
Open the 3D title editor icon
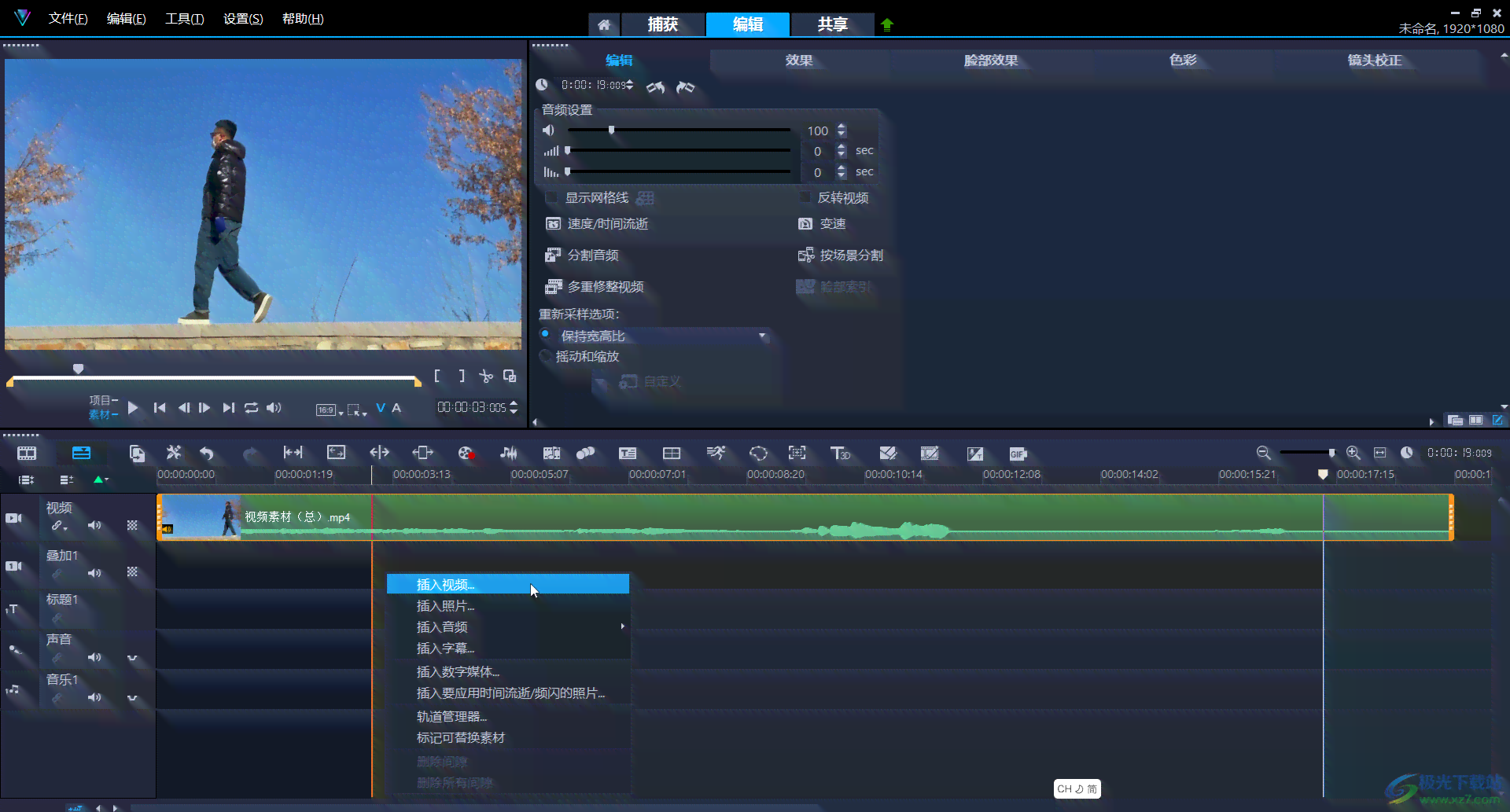(840, 454)
